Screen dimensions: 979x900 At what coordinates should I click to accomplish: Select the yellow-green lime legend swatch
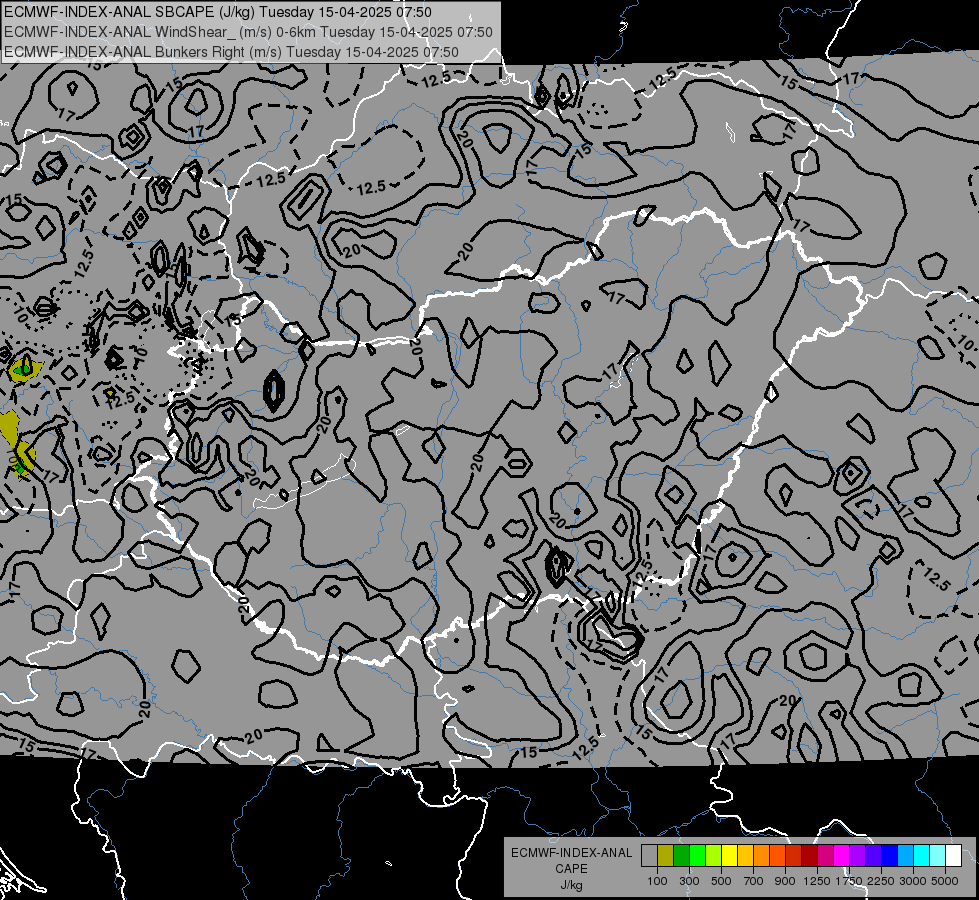pos(713,856)
